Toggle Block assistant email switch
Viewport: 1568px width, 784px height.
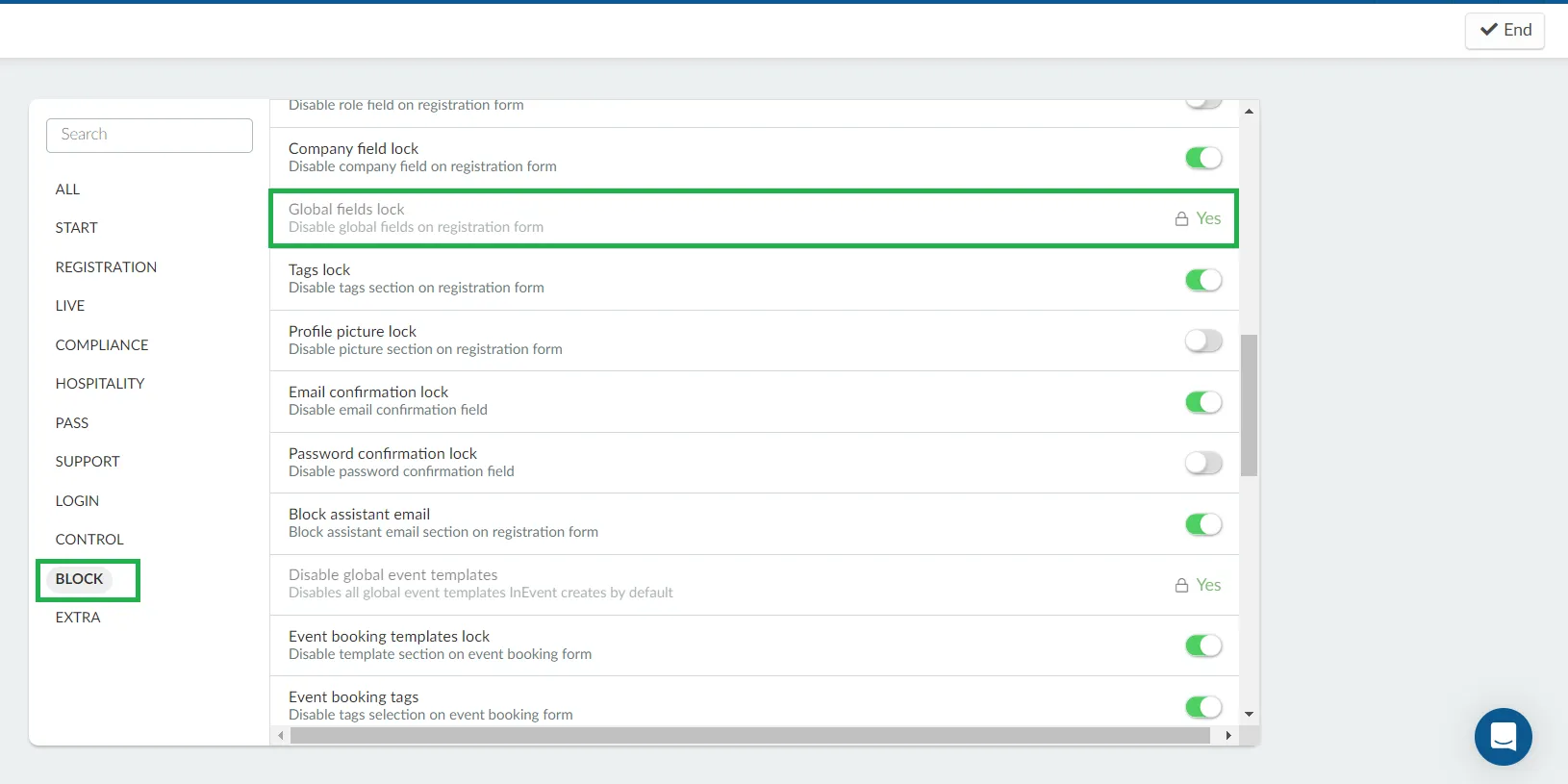coord(1203,524)
